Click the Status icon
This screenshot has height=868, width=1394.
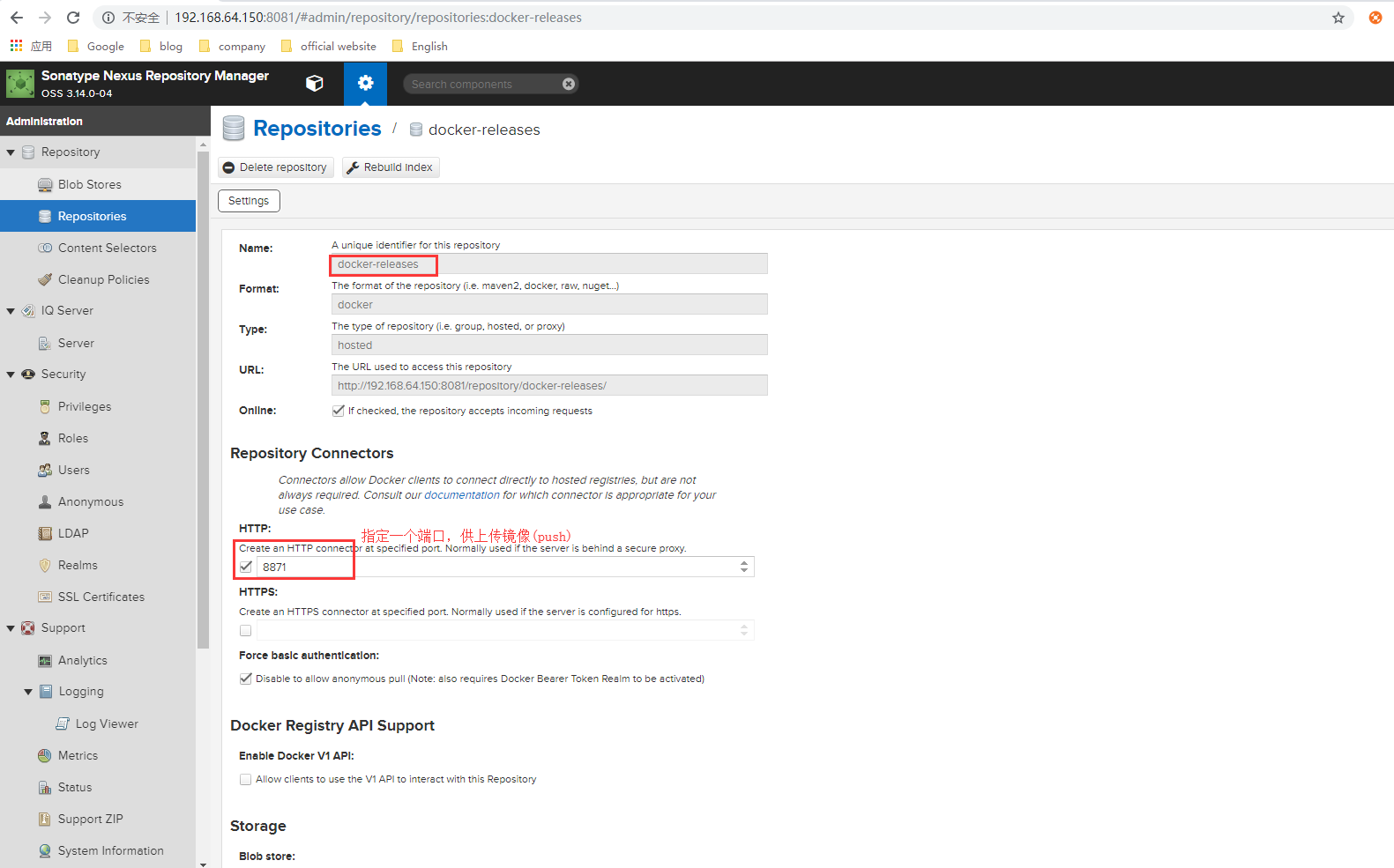point(45,787)
